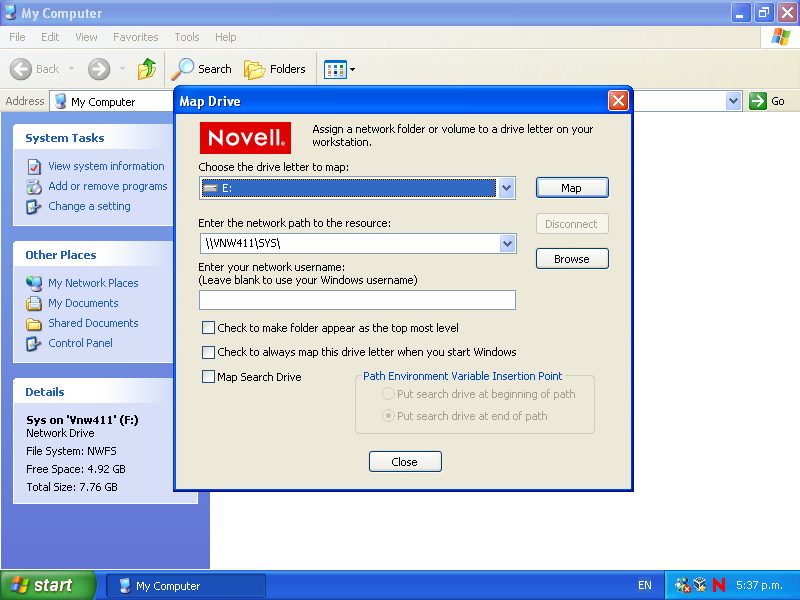Click the 5:37 p.m. clock
The height and width of the screenshot is (600, 800).
(x=759, y=585)
